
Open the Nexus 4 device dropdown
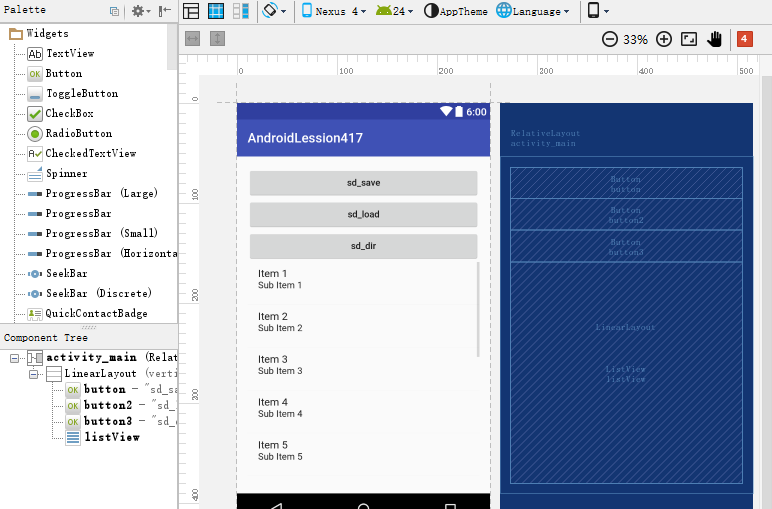[334, 11]
